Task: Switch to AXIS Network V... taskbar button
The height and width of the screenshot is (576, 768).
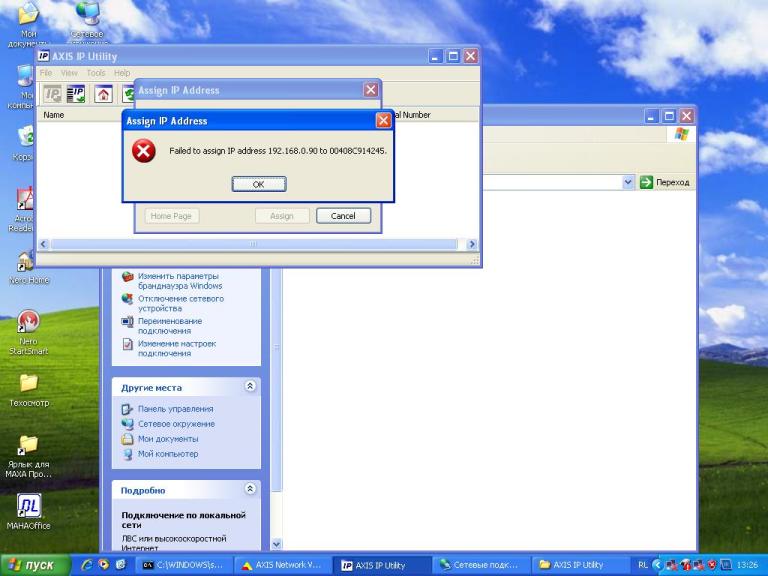Action: click(283, 565)
